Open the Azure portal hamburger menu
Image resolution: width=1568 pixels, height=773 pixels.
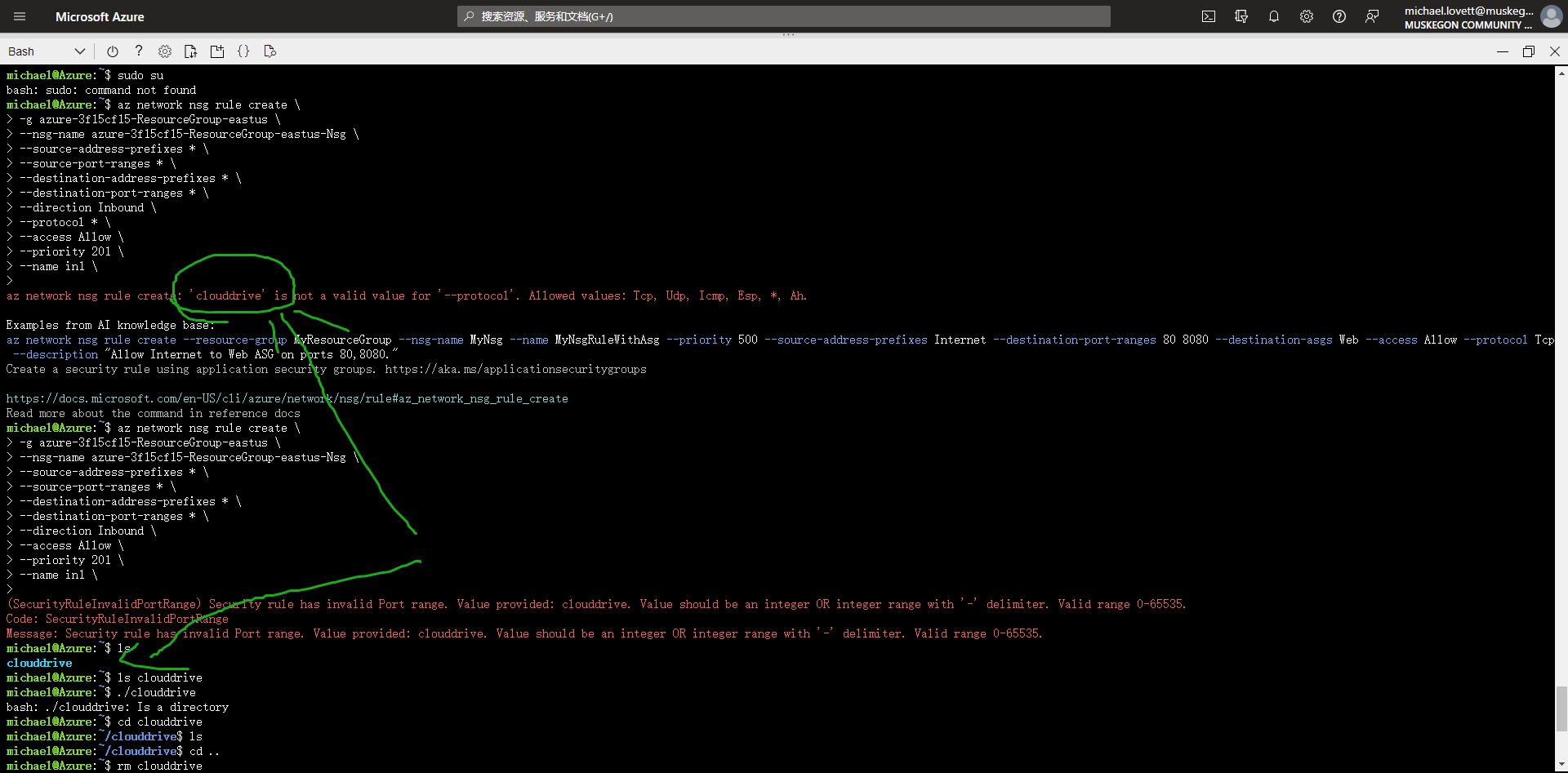pyautogui.click(x=20, y=16)
